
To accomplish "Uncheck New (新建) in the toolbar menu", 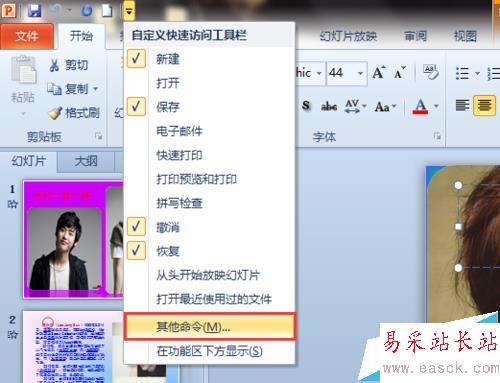I will 209,59.
